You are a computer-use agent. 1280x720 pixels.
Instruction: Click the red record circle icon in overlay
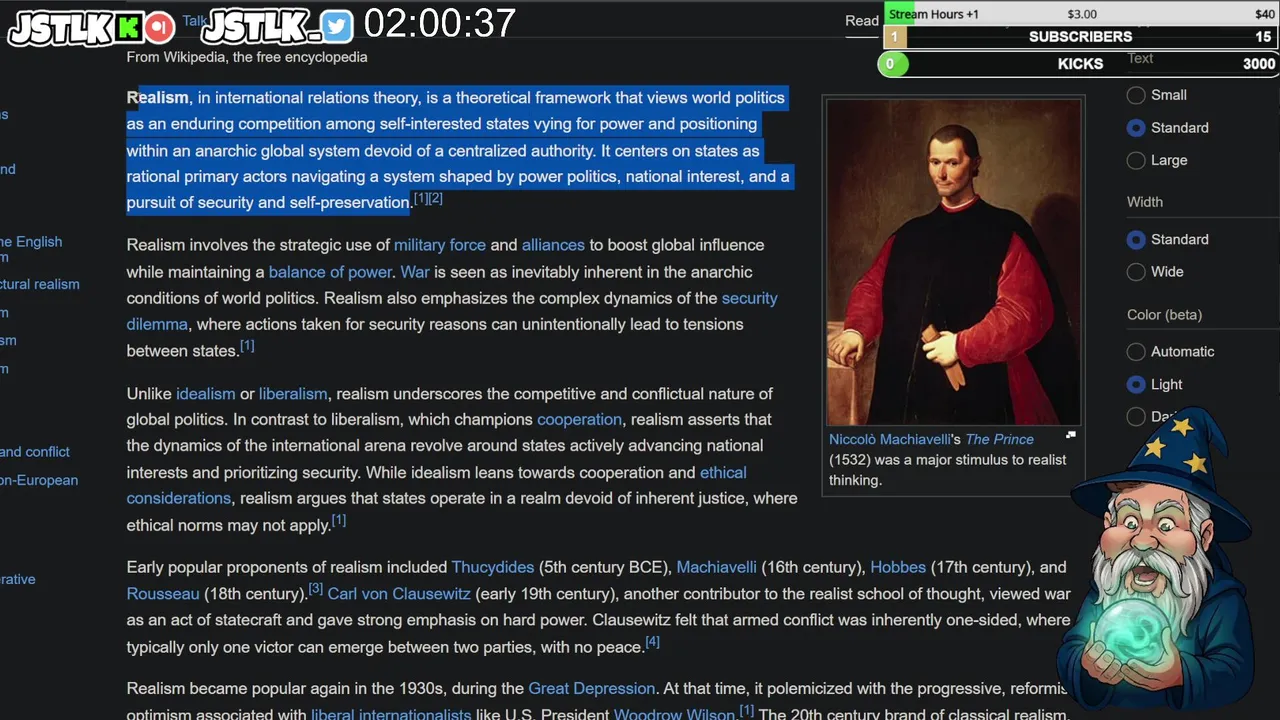click(x=158, y=27)
